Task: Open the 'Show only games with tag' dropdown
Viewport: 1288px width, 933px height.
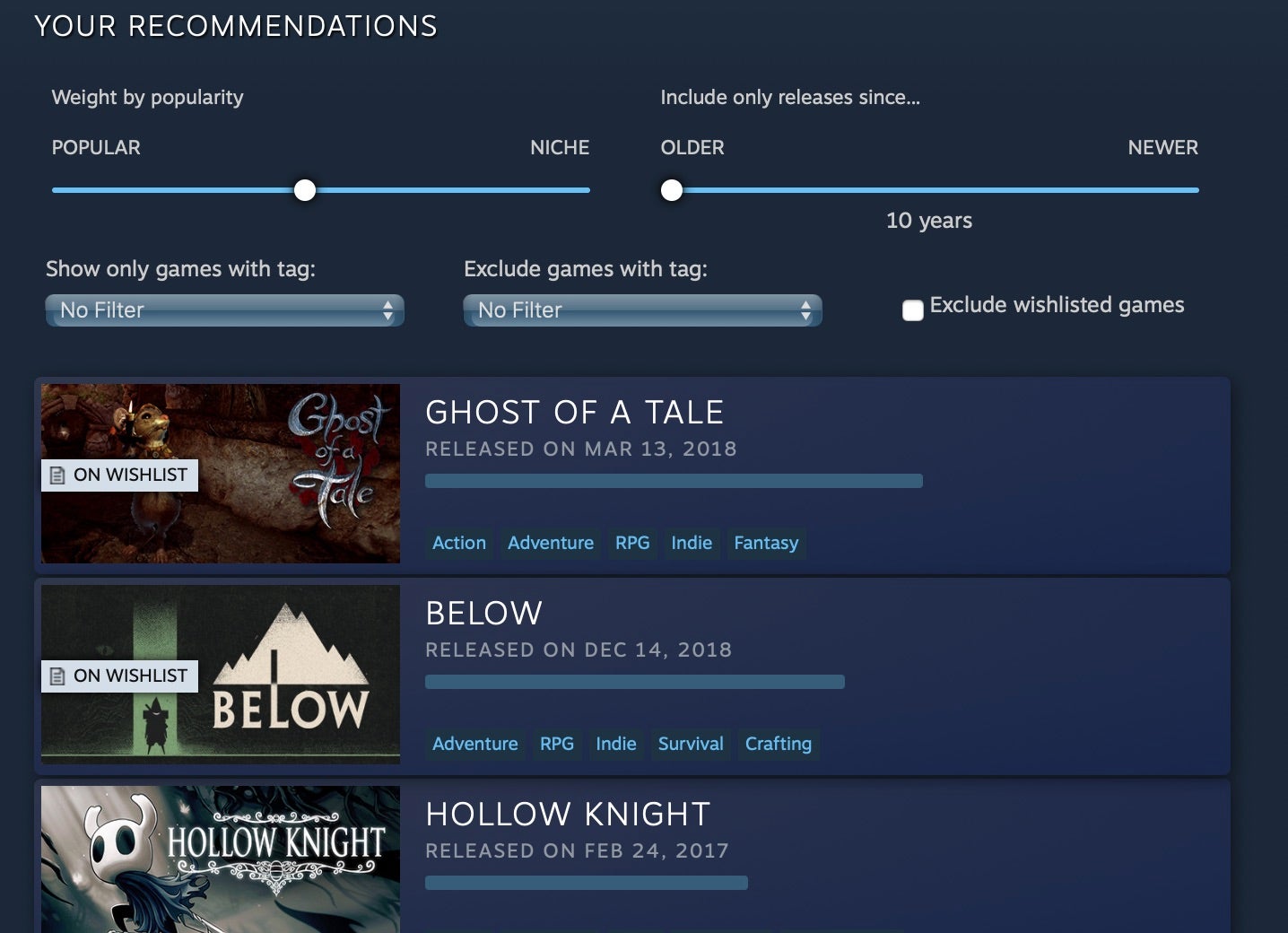Action: (x=224, y=310)
